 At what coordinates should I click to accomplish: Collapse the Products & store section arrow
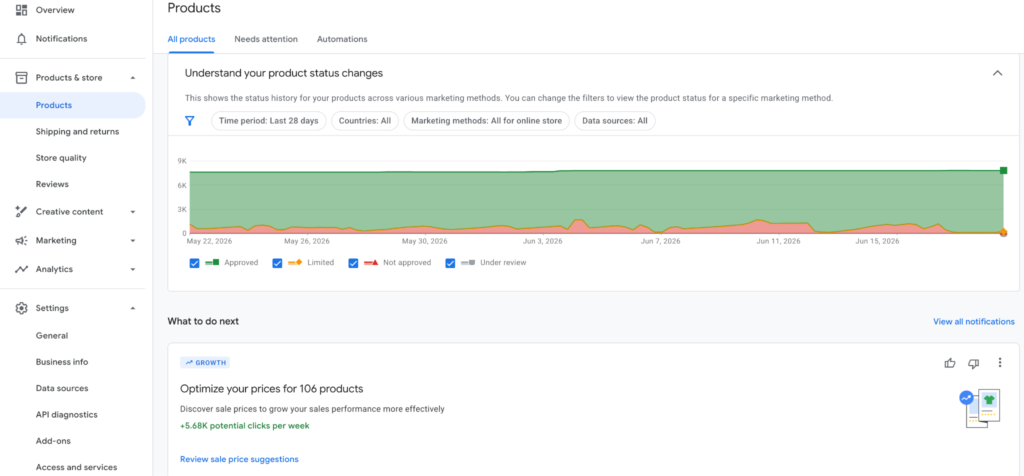point(133,78)
